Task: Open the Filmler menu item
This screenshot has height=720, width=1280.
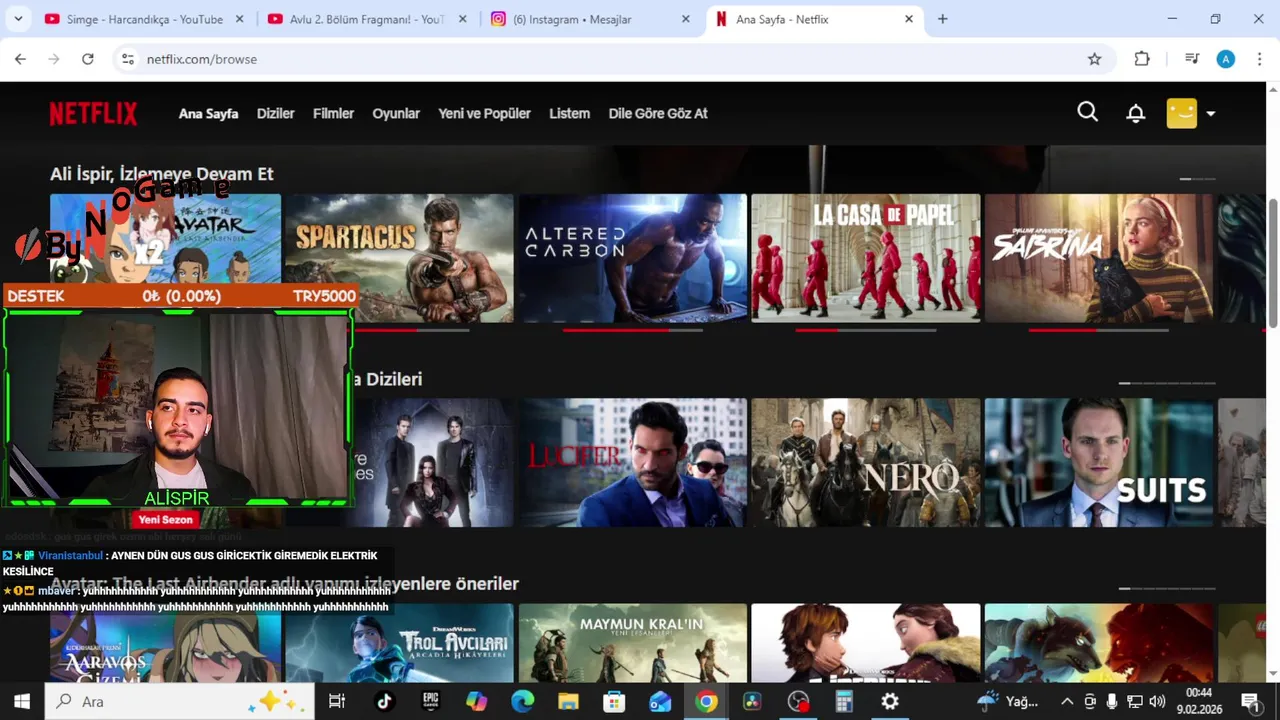Action: point(333,114)
